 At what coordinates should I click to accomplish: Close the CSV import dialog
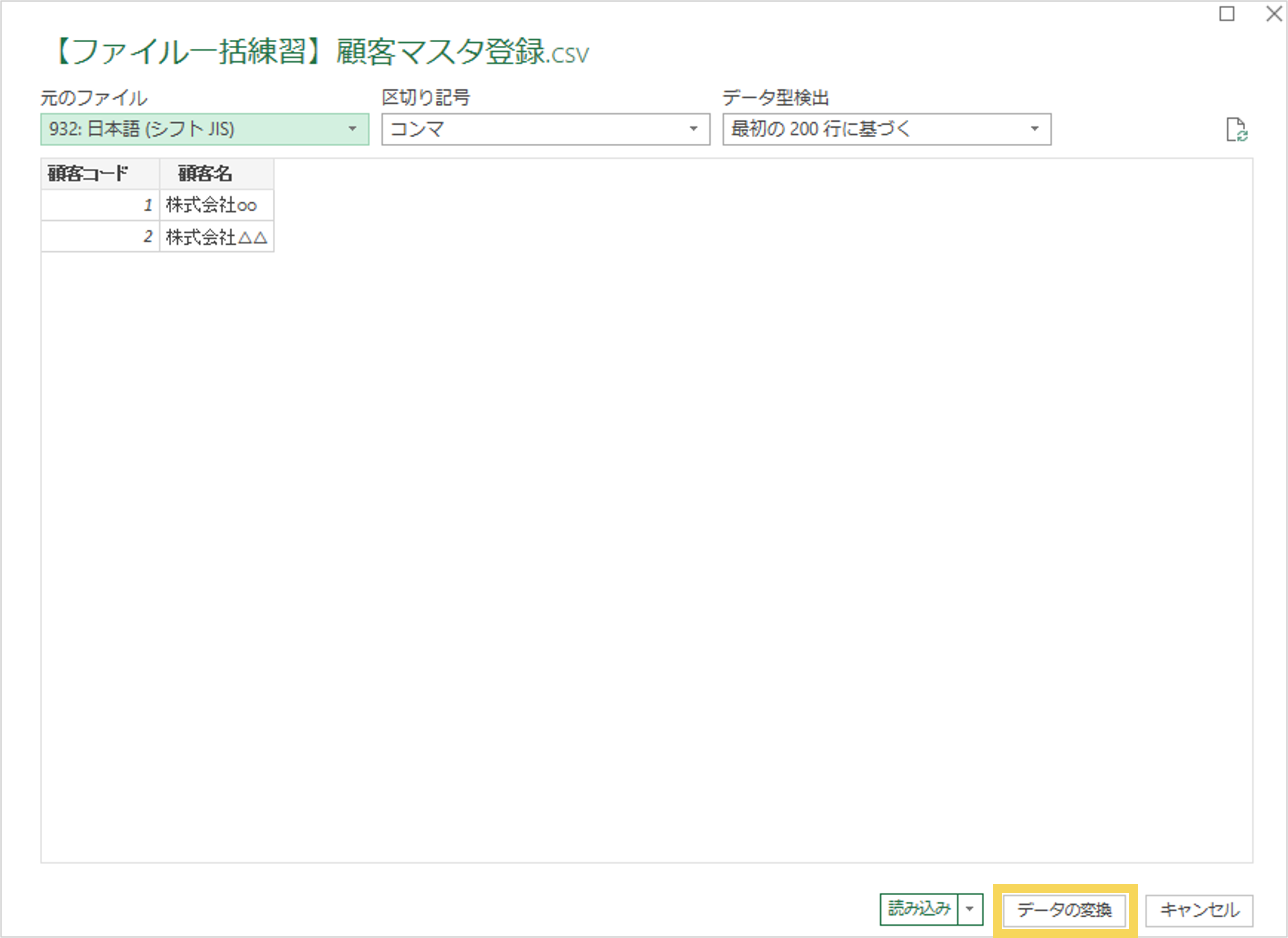point(1274,14)
